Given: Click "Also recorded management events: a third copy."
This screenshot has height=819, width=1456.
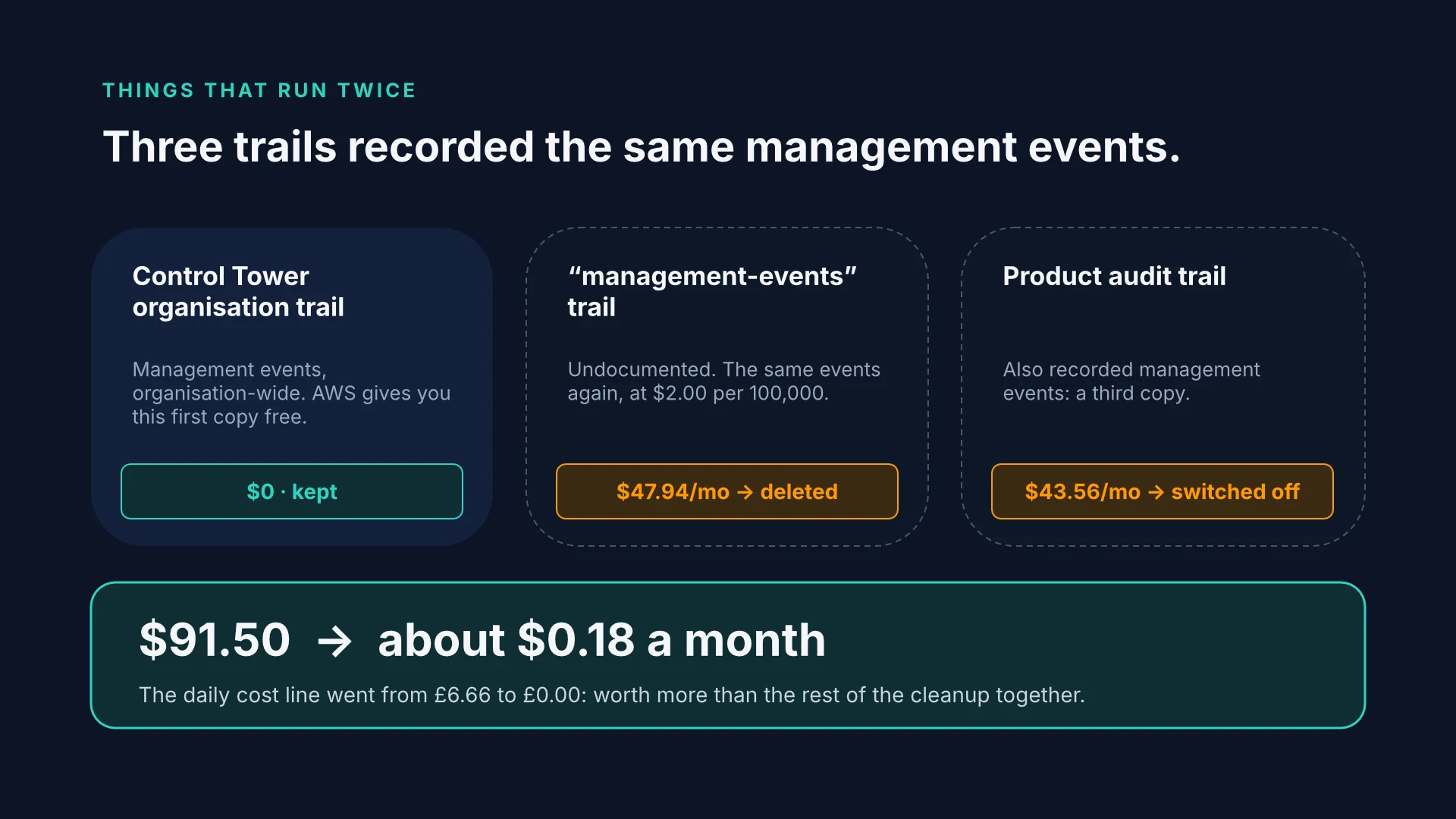Looking at the screenshot, I should (x=1131, y=381).
